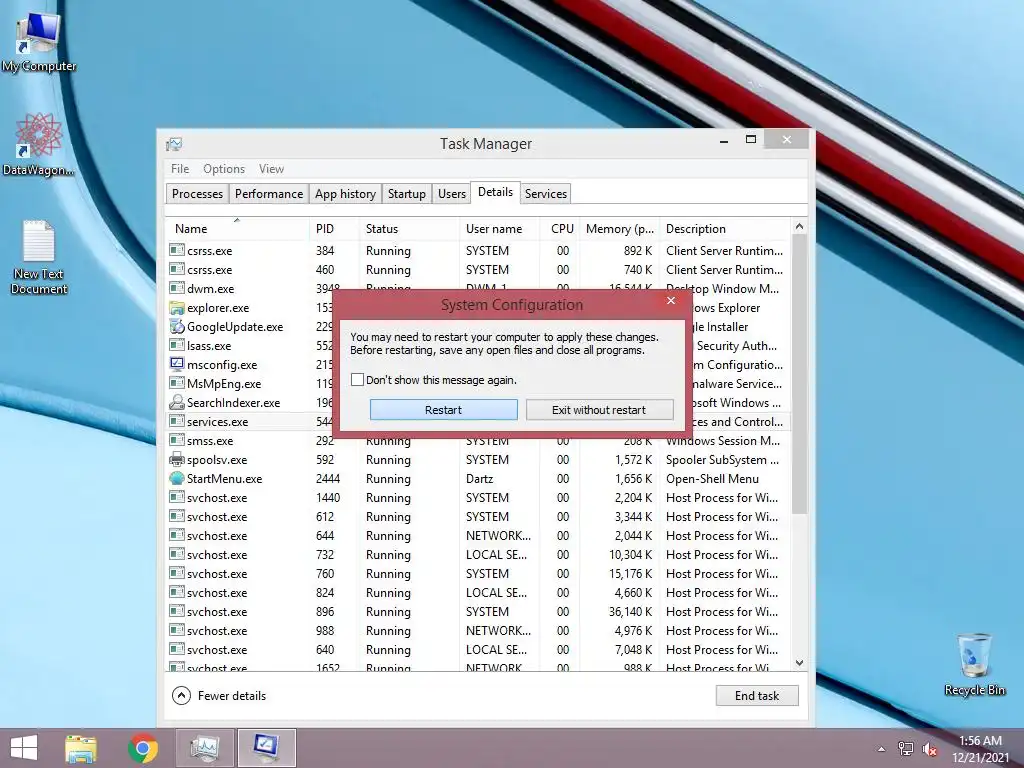Screen dimensions: 1024x768
Task: Click Exit without restart
Action: (600, 409)
